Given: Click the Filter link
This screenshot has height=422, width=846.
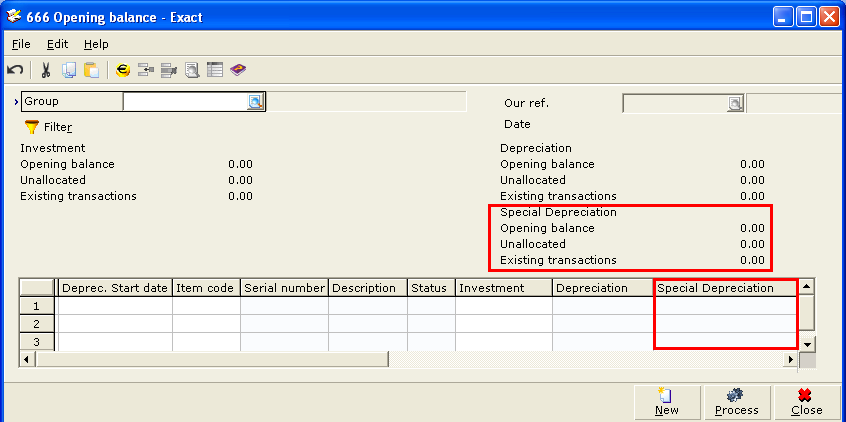Looking at the screenshot, I should (58, 127).
